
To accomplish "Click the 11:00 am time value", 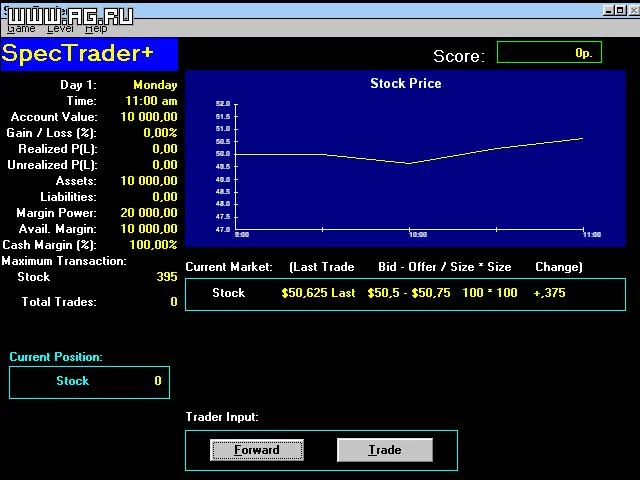I will coord(151,101).
